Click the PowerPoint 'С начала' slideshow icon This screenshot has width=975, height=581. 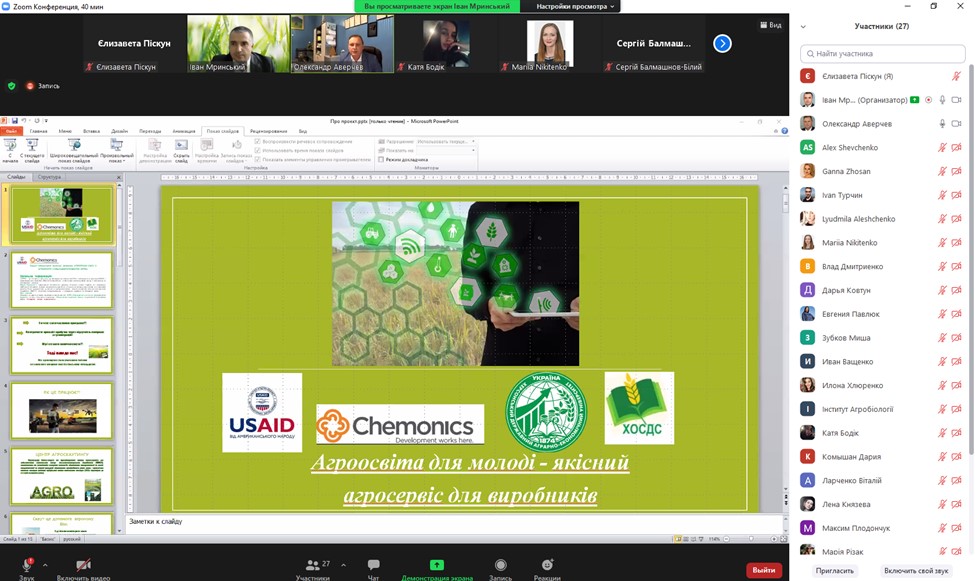tap(10, 146)
